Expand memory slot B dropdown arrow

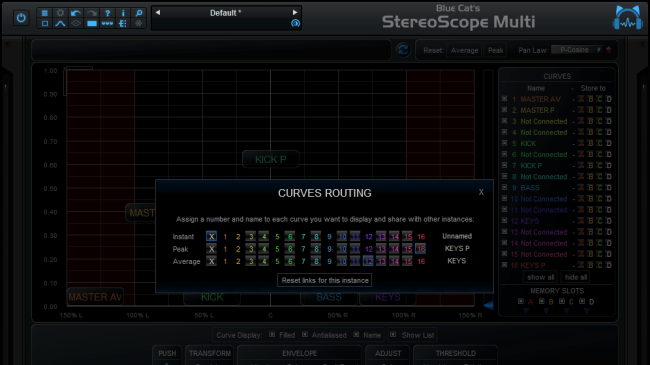pos(546,311)
